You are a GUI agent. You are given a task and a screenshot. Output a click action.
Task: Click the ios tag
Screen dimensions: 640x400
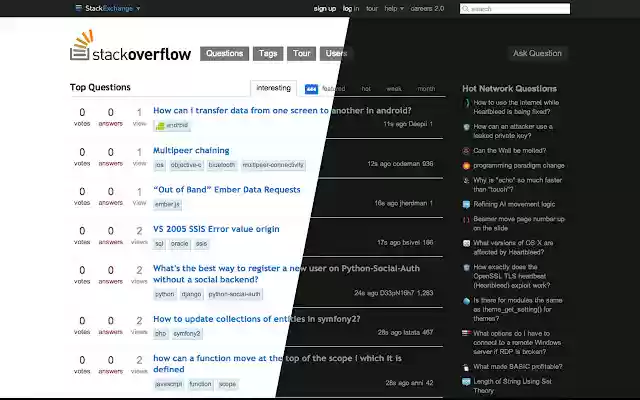(x=160, y=165)
